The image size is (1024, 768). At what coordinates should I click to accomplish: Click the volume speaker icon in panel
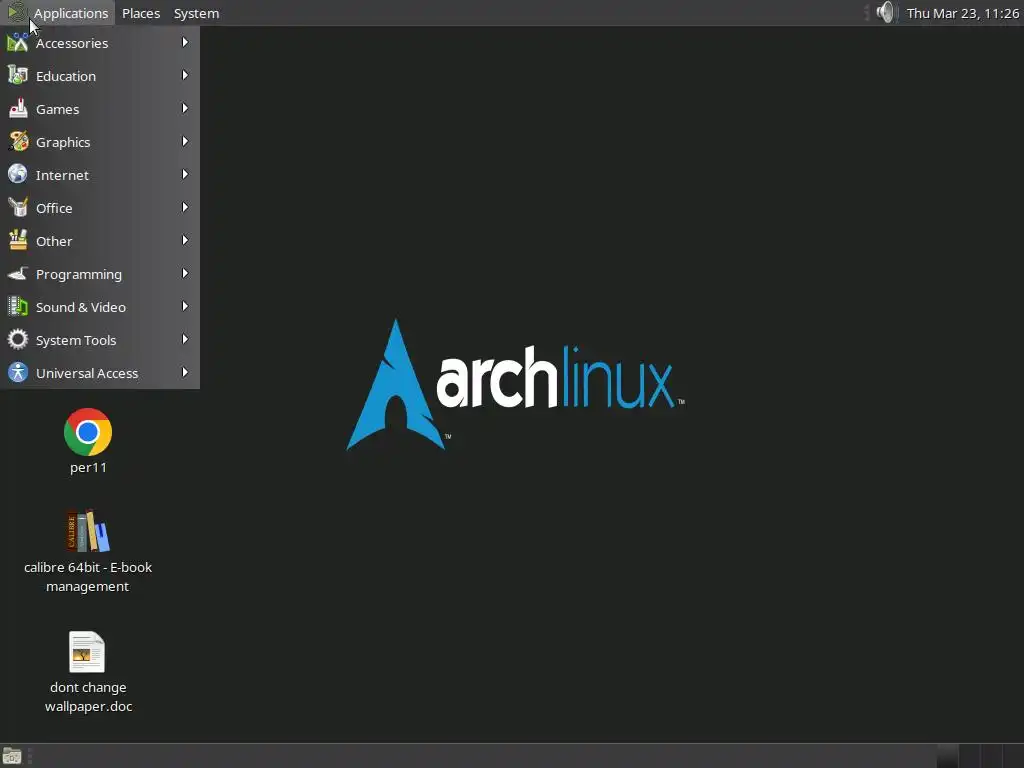pos(886,12)
